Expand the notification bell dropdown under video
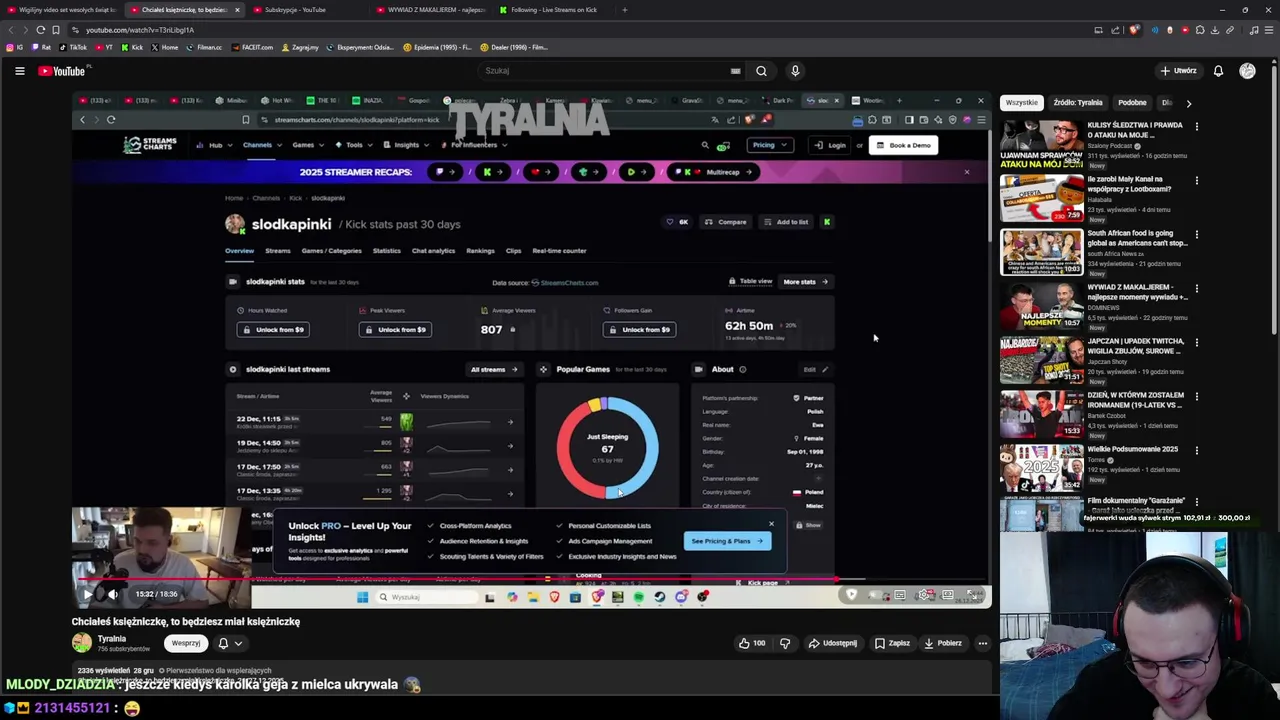Image resolution: width=1280 pixels, height=720 pixels. point(230,643)
